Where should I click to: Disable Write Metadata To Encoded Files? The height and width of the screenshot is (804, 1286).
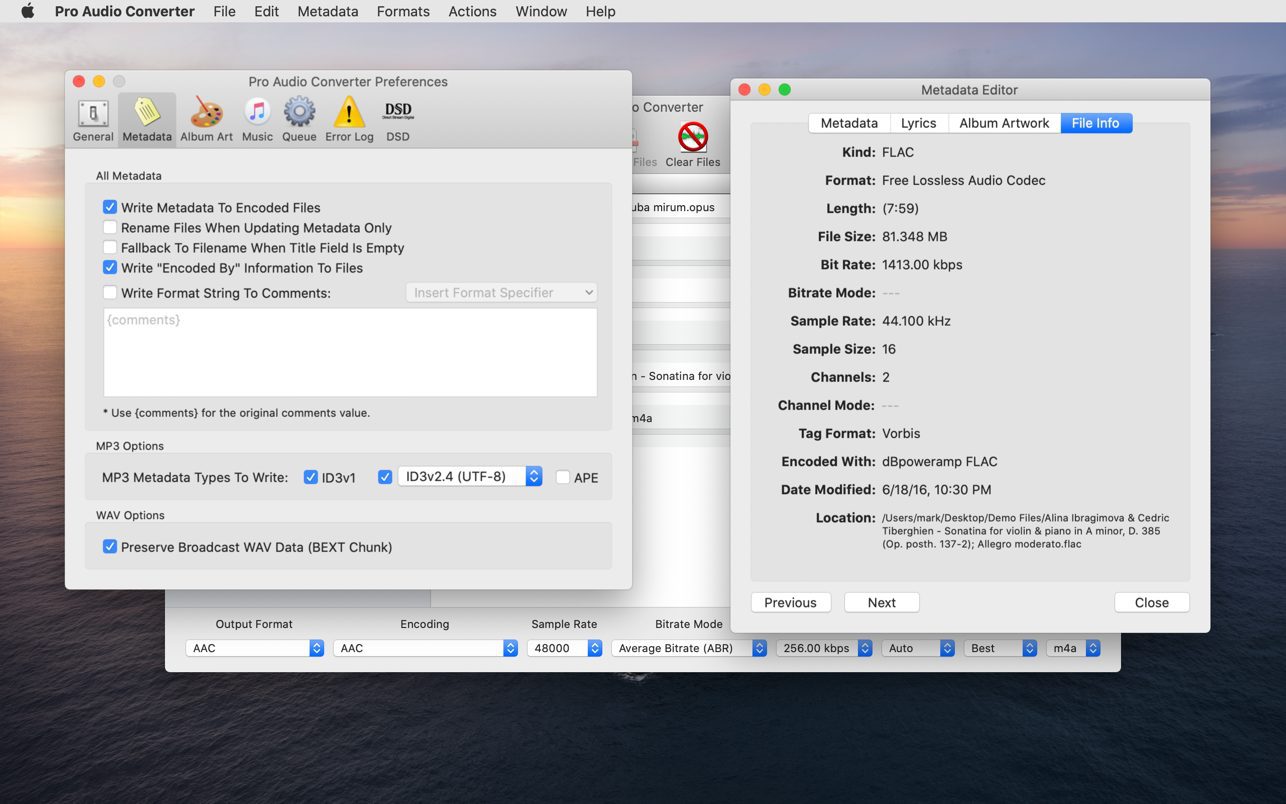coord(110,208)
